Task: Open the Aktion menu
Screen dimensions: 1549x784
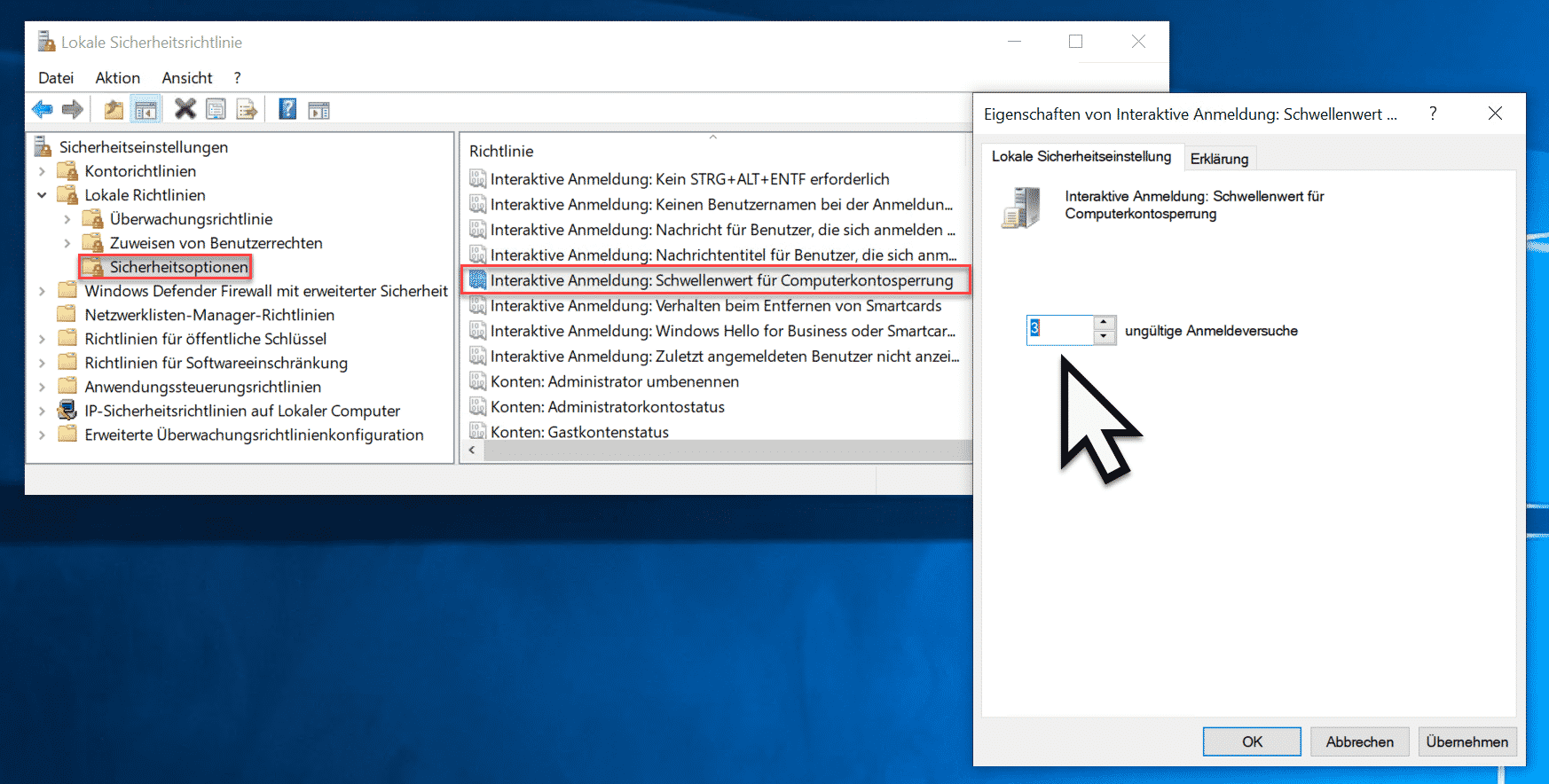Action: [118, 78]
